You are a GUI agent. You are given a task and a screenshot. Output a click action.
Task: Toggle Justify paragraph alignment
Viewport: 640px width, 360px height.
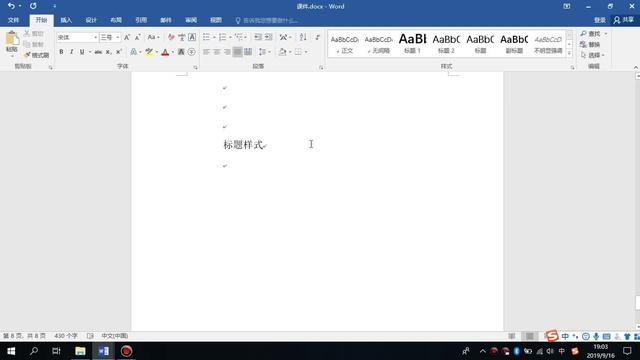tap(237, 52)
